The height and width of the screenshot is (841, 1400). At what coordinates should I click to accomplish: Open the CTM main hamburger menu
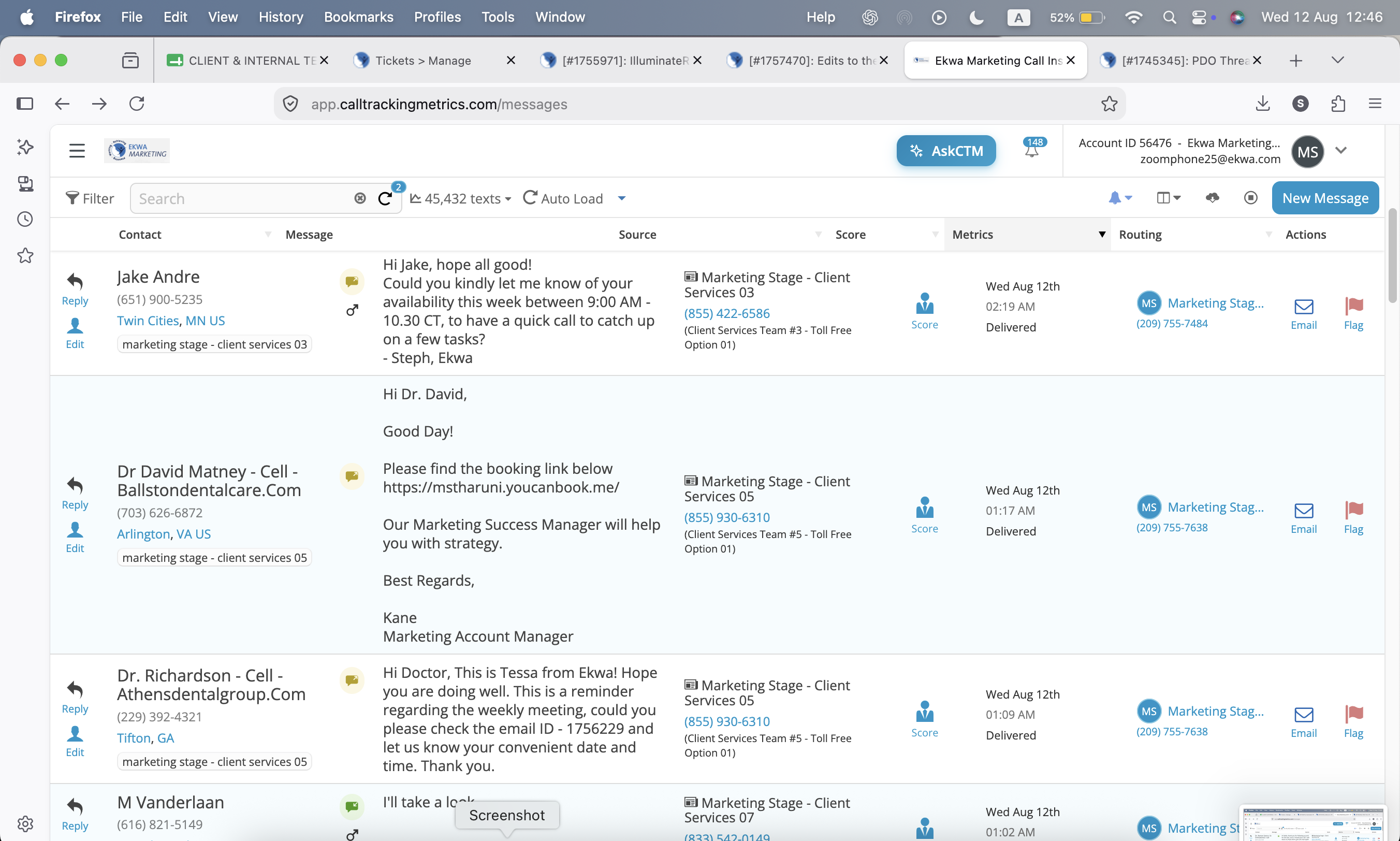(x=77, y=151)
